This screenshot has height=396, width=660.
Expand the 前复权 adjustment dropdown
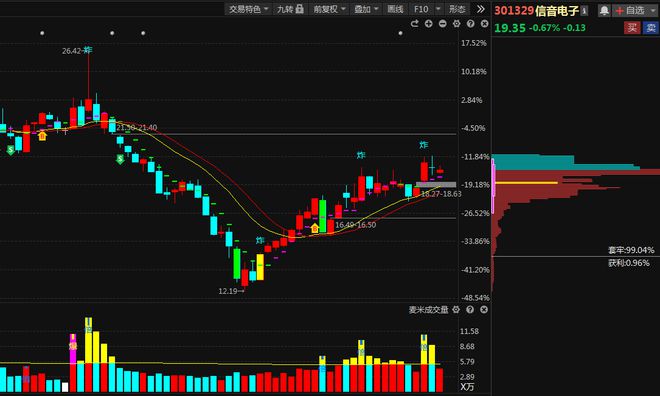pos(329,9)
